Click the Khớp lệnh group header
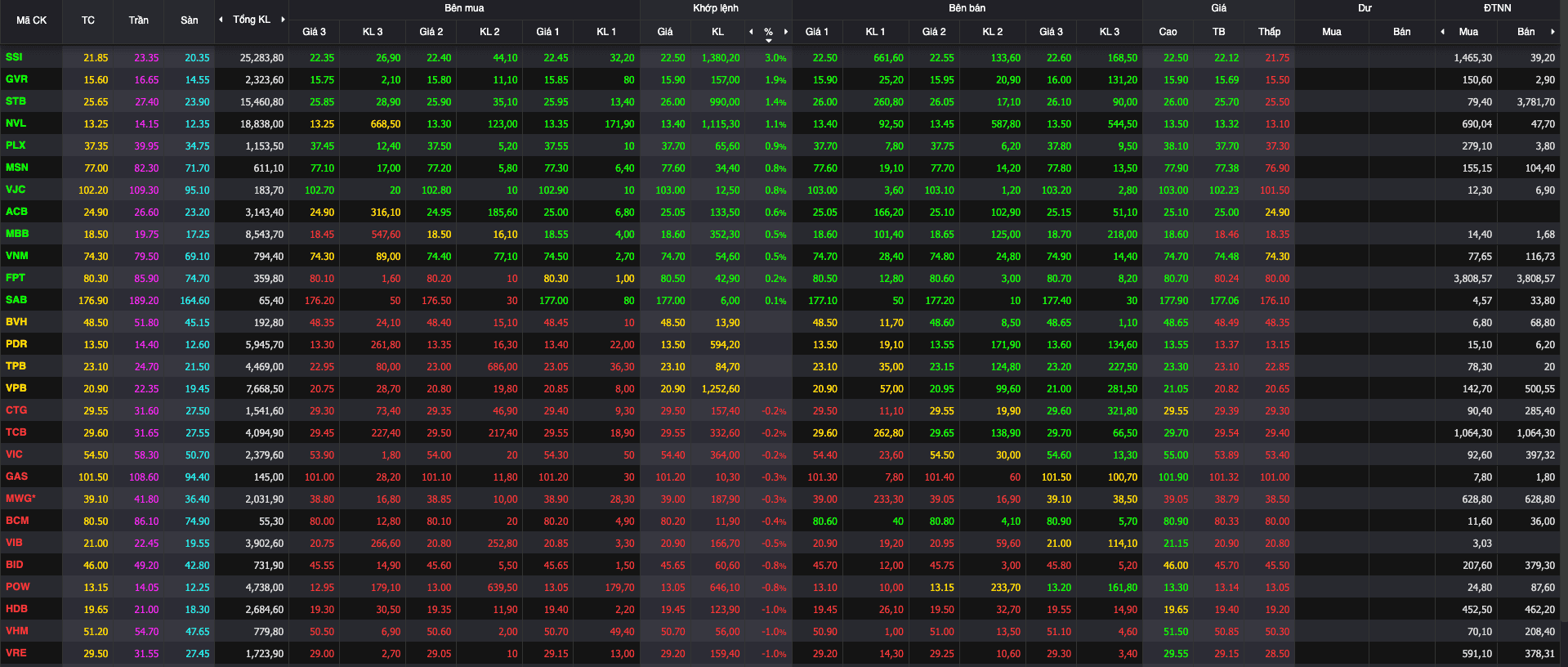Image resolution: width=1568 pixels, height=667 pixels. click(x=716, y=8)
